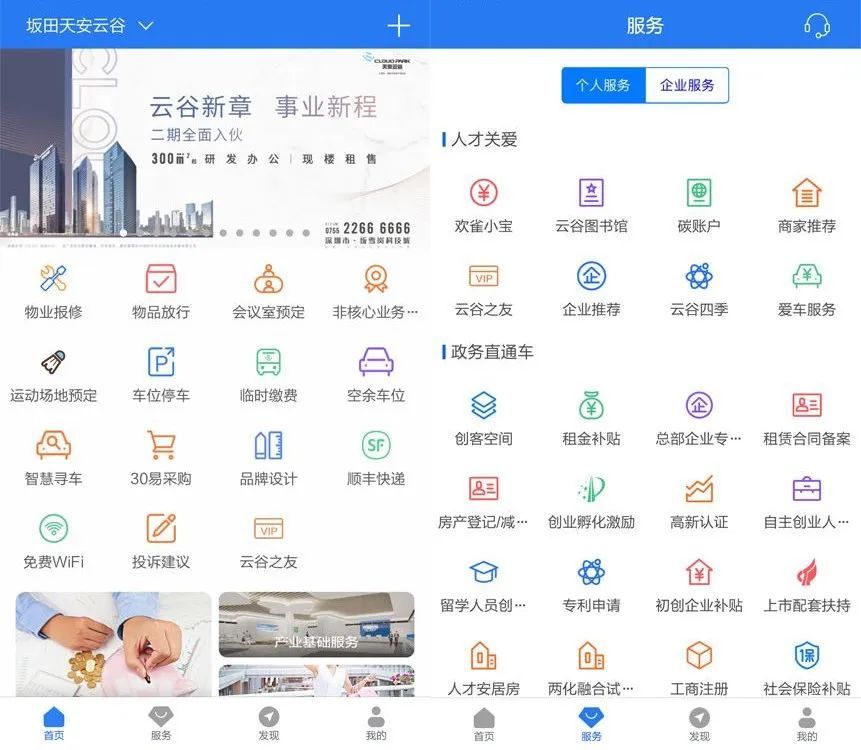Open 租赁合同备案 ID card icon
This screenshot has height=750, width=861.
pos(807,405)
